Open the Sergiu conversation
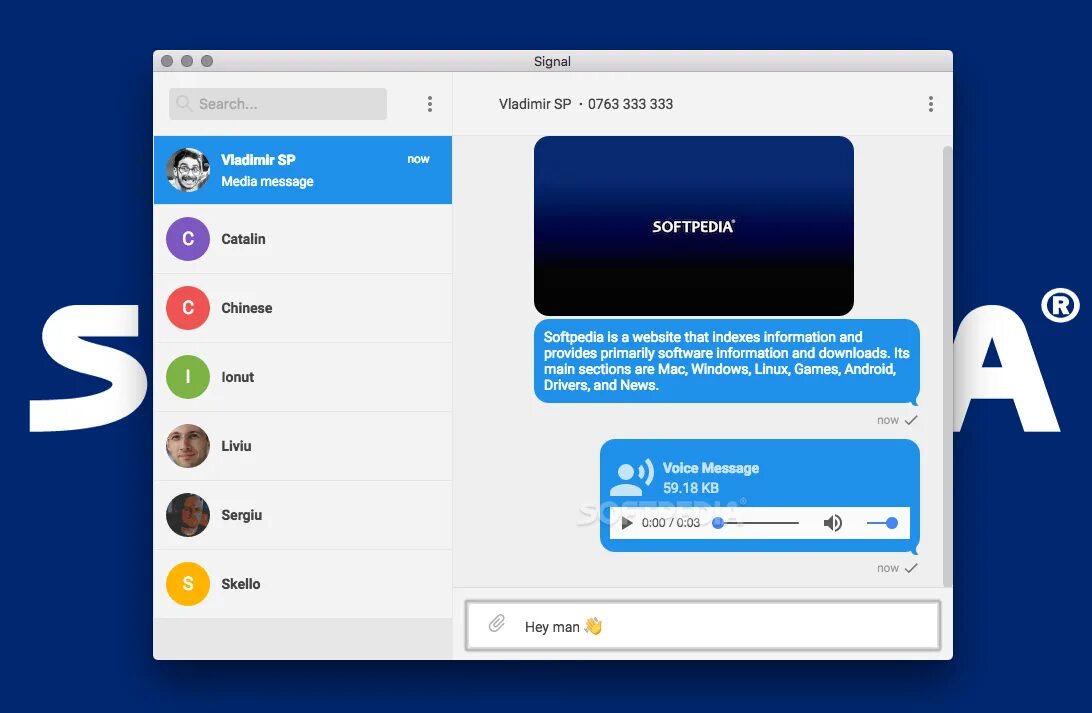 click(x=303, y=515)
